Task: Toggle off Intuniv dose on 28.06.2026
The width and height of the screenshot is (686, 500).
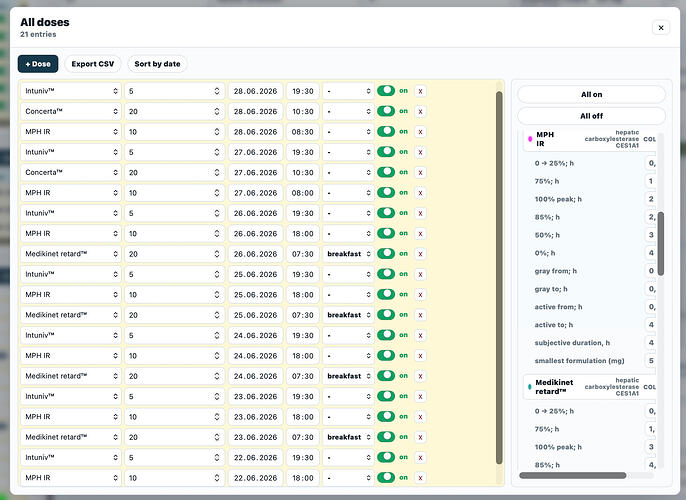Action: pos(386,91)
